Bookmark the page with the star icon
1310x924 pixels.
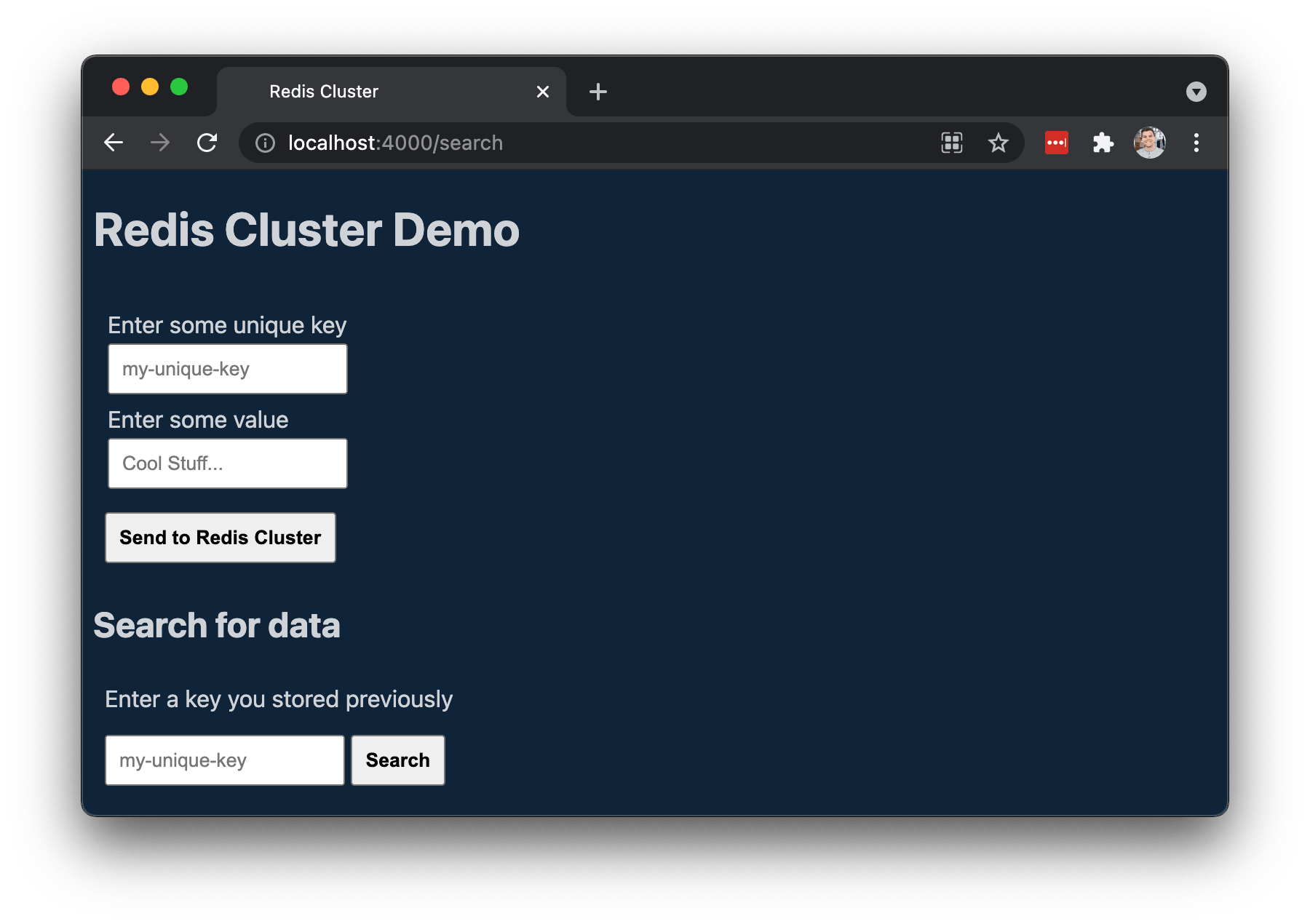(x=998, y=143)
